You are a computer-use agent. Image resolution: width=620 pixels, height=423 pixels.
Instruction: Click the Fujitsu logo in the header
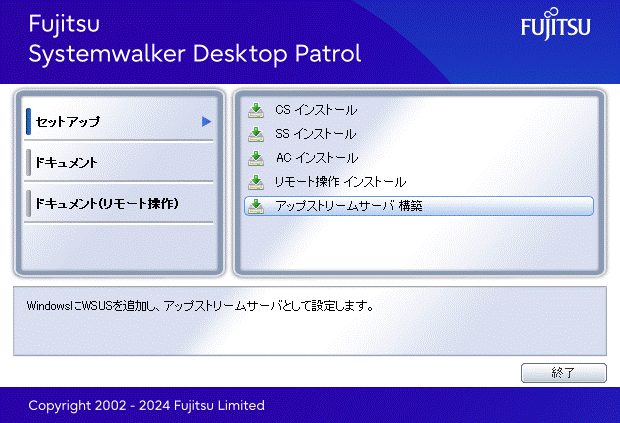(x=556, y=24)
